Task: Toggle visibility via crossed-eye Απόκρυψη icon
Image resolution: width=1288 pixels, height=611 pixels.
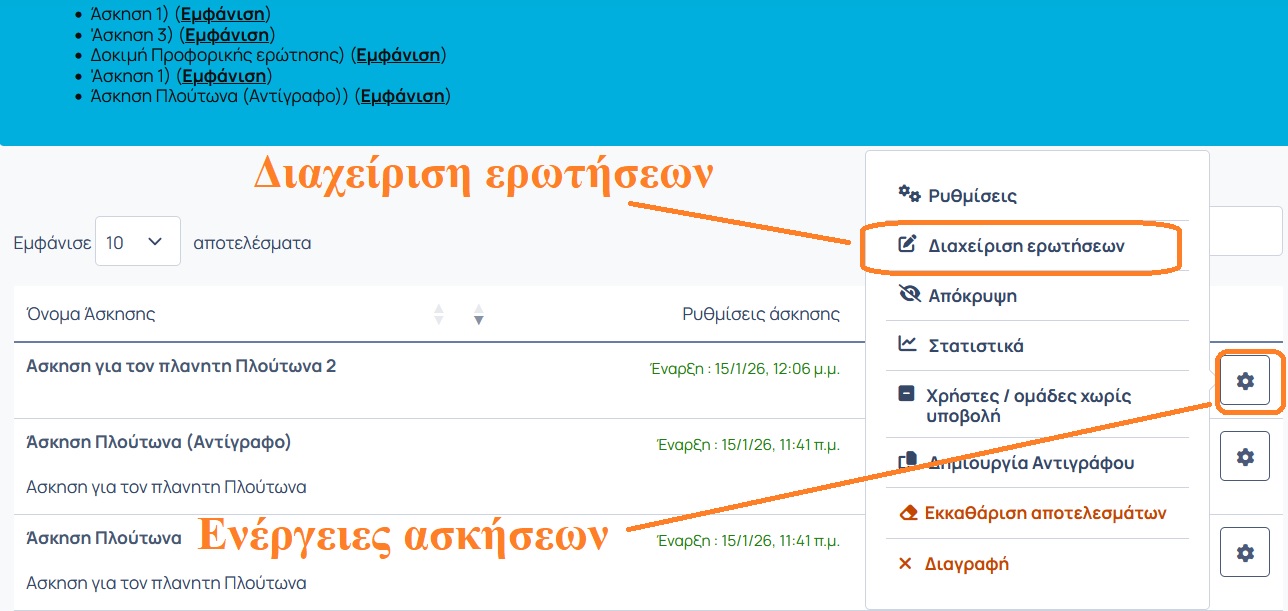Action: click(908, 295)
